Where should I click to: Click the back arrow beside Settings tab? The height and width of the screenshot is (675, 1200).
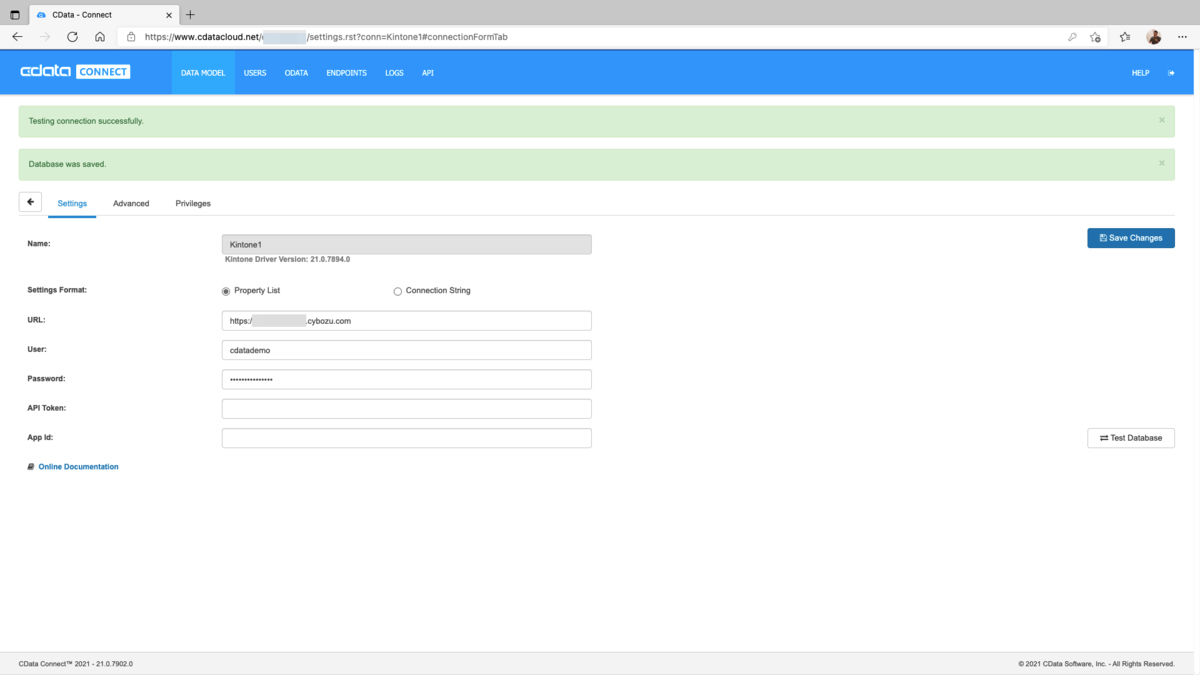(x=31, y=202)
